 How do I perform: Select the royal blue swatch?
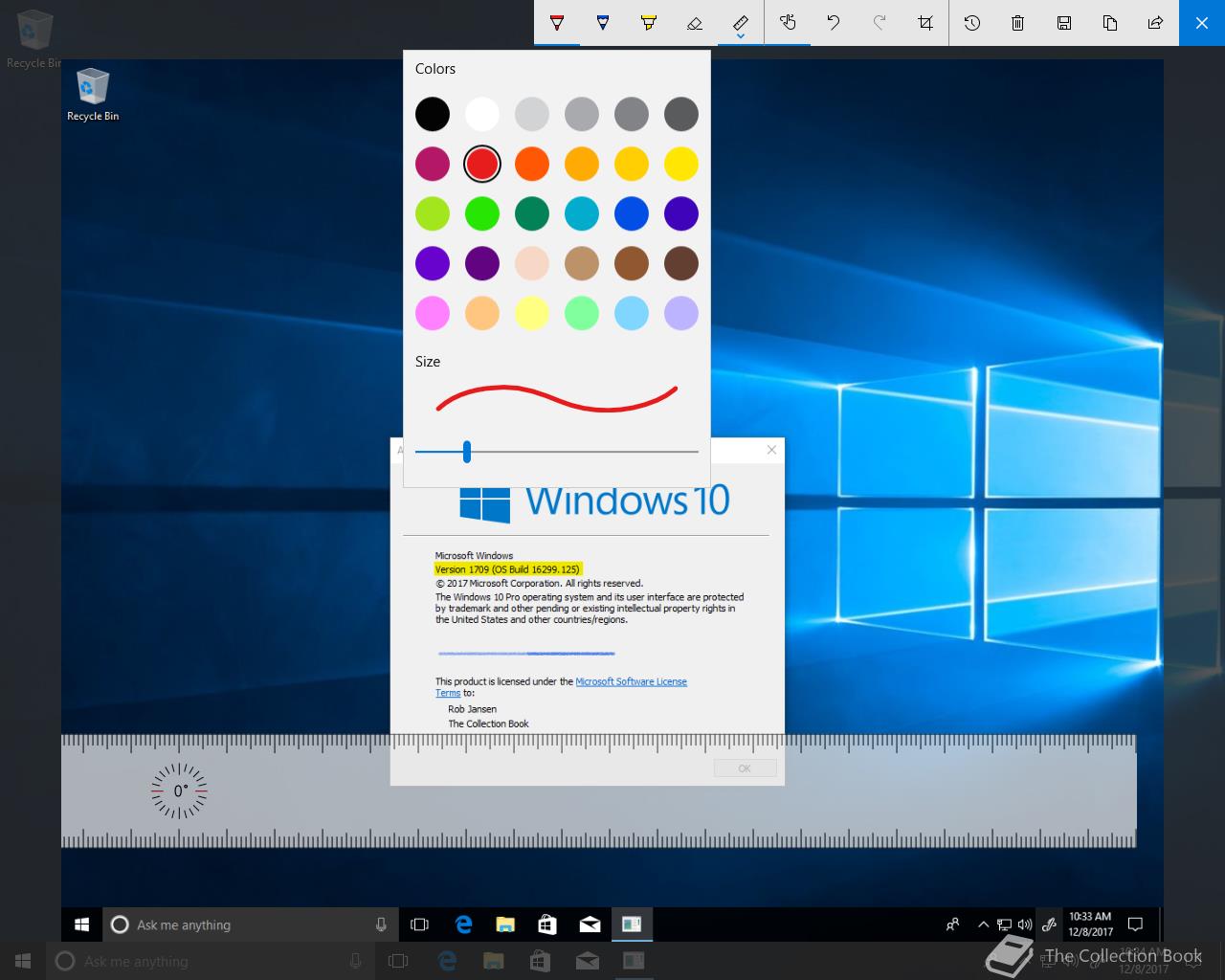tap(632, 213)
